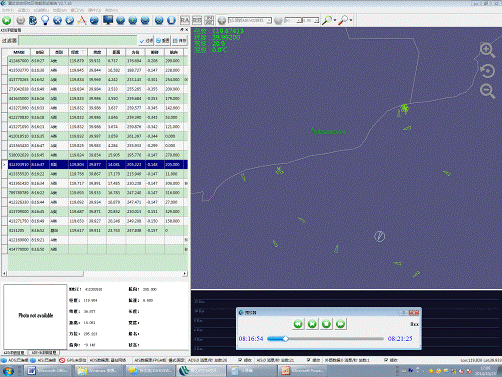Click the light bulb toolbar icon
Viewport: 502px width, 377px height.
[45, 20]
